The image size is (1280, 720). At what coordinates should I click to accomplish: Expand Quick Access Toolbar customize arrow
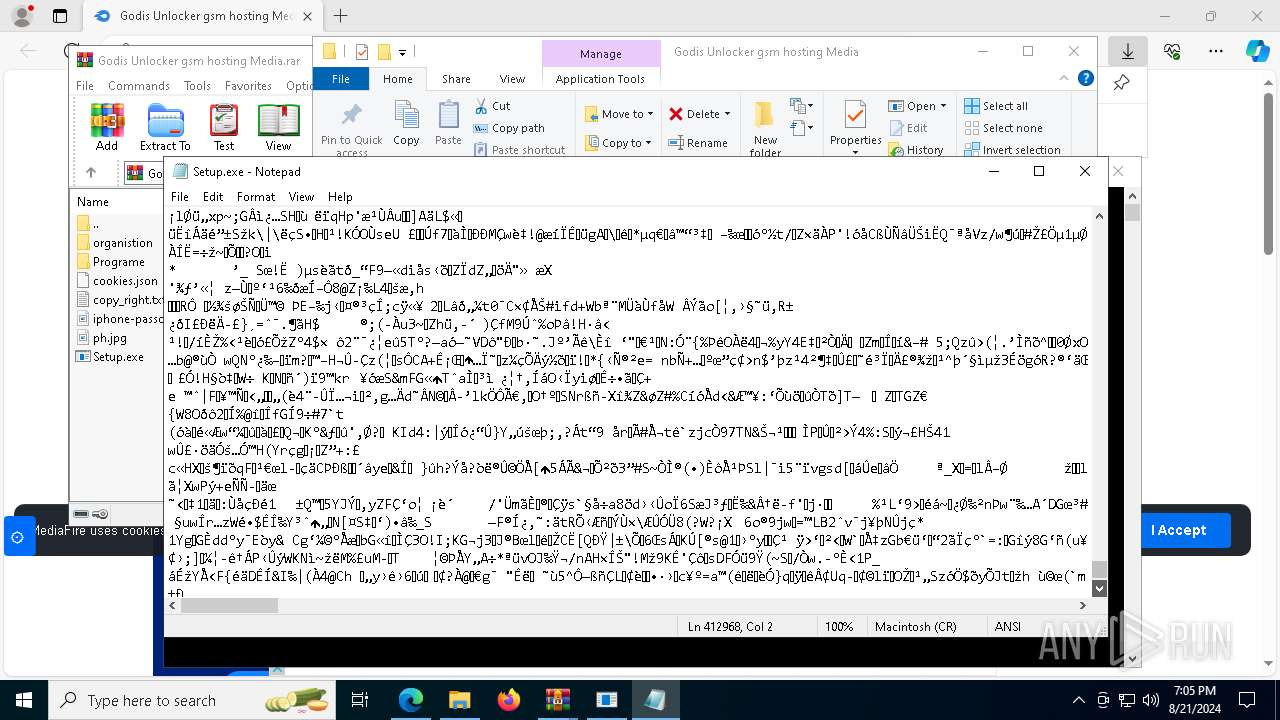click(402, 52)
